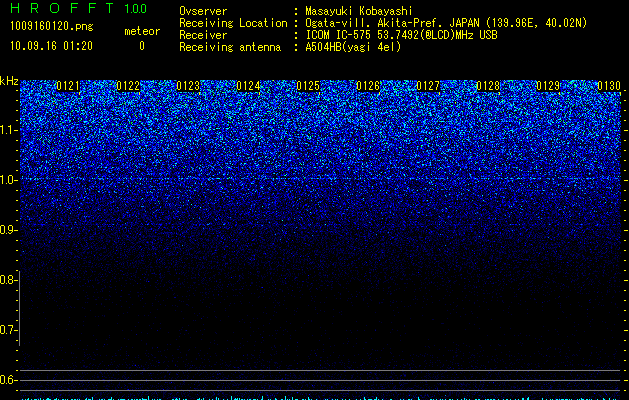The width and height of the screenshot is (629, 400).
Task: Click the 0127 time marker
Action: [428, 86]
